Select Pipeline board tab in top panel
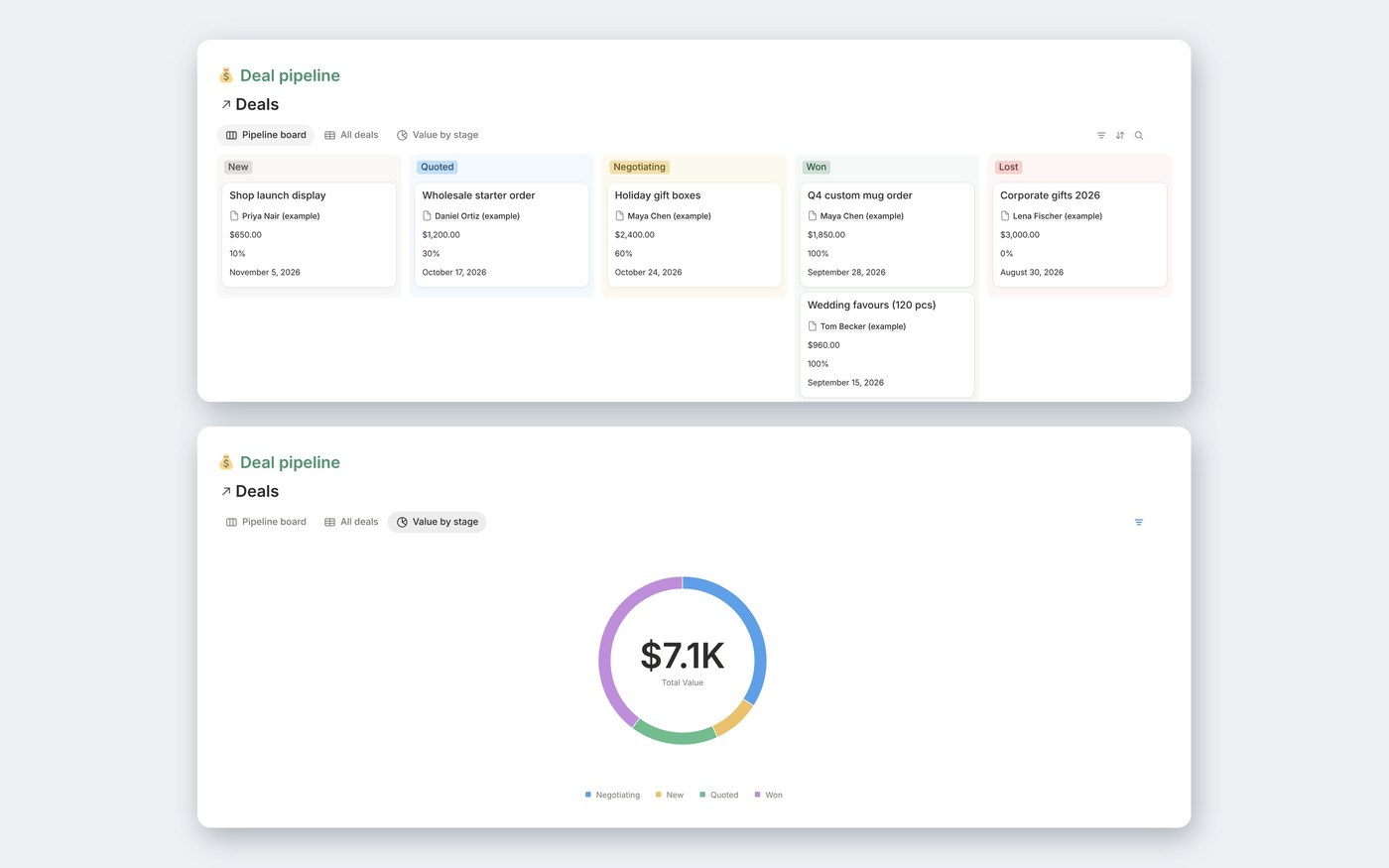The width and height of the screenshot is (1389, 868). click(266, 135)
